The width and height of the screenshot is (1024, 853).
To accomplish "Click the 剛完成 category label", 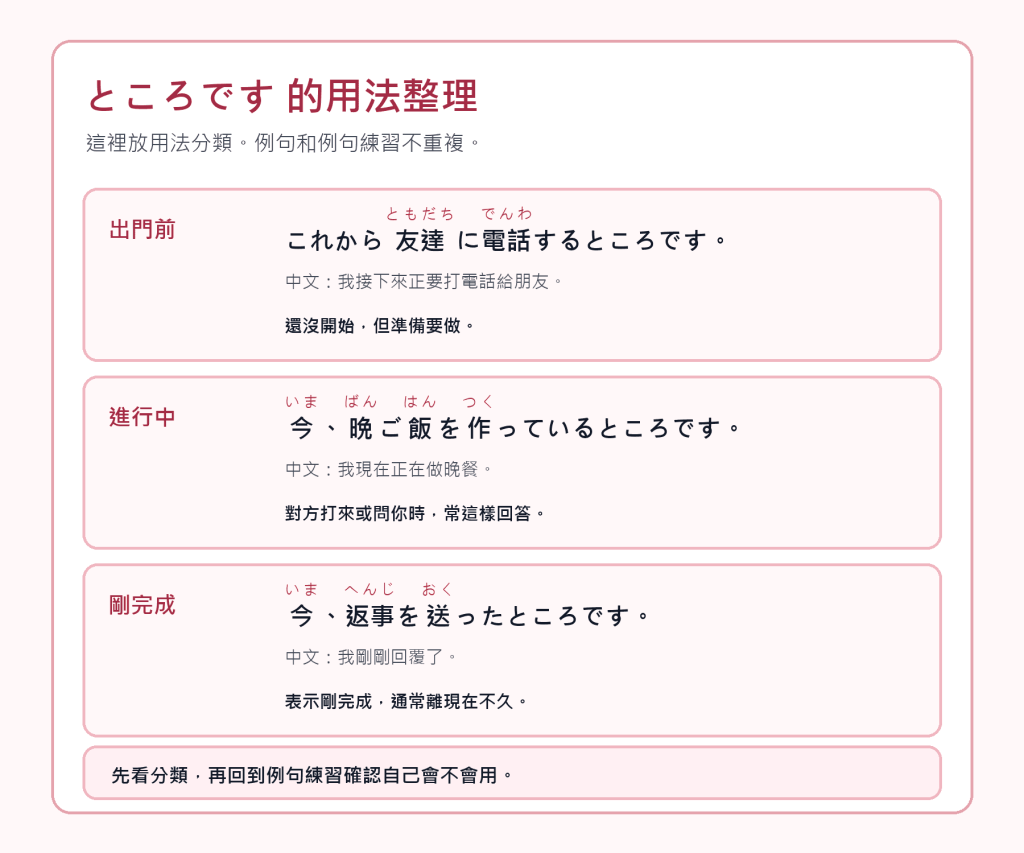I will pos(142,605).
